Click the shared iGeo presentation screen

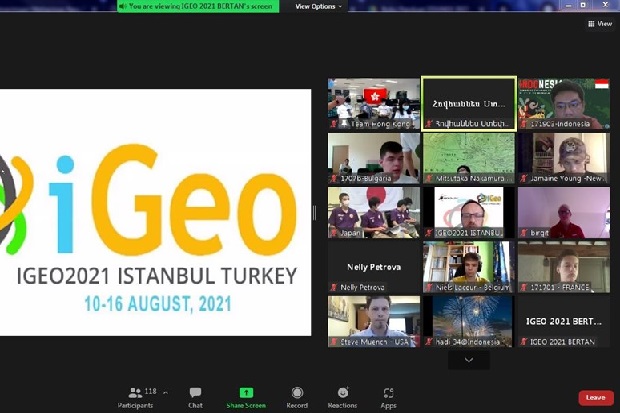pyautogui.click(x=155, y=212)
